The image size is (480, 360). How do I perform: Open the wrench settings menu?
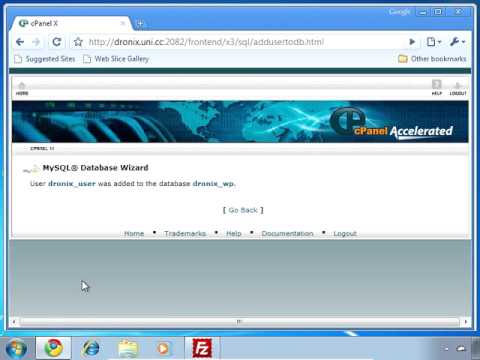click(x=457, y=42)
